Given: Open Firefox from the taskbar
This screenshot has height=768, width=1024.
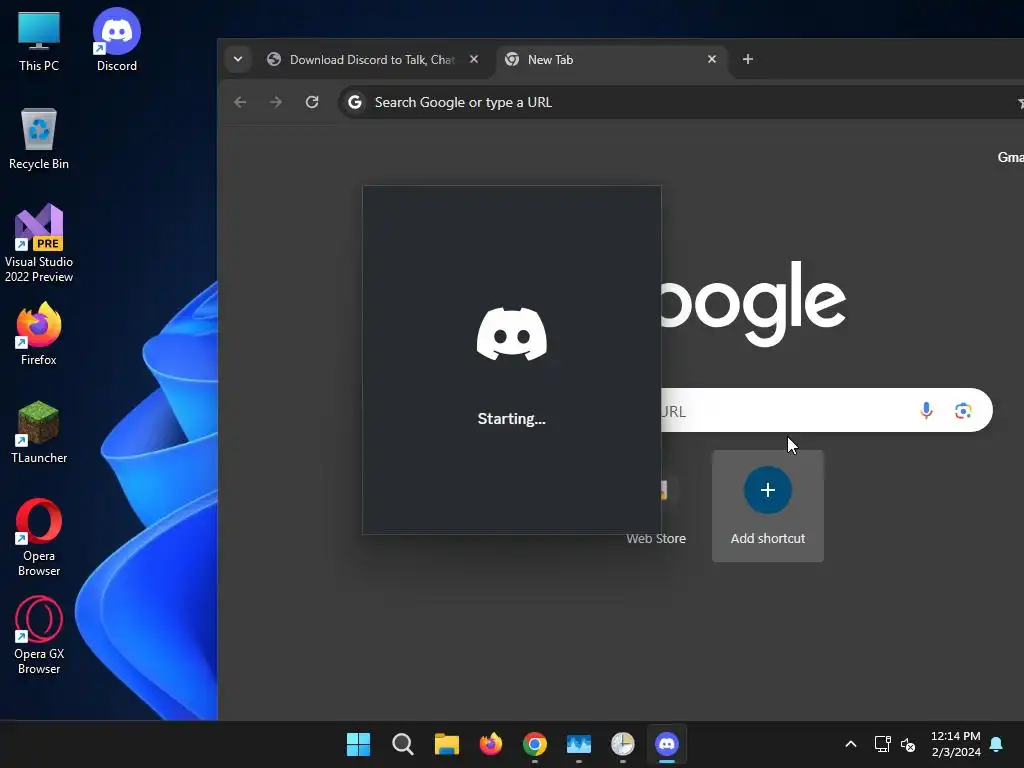Looking at the screenshot, I should pyautogui.click(x=491, y=744).
